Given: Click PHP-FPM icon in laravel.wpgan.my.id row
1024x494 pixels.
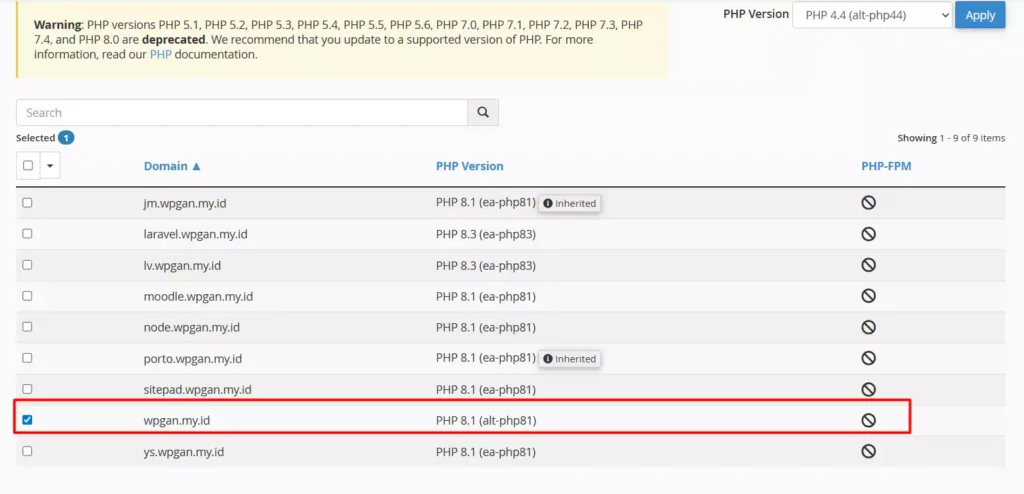Looking at the screenshot, I should pyautogui.click(x=868, y=234).
